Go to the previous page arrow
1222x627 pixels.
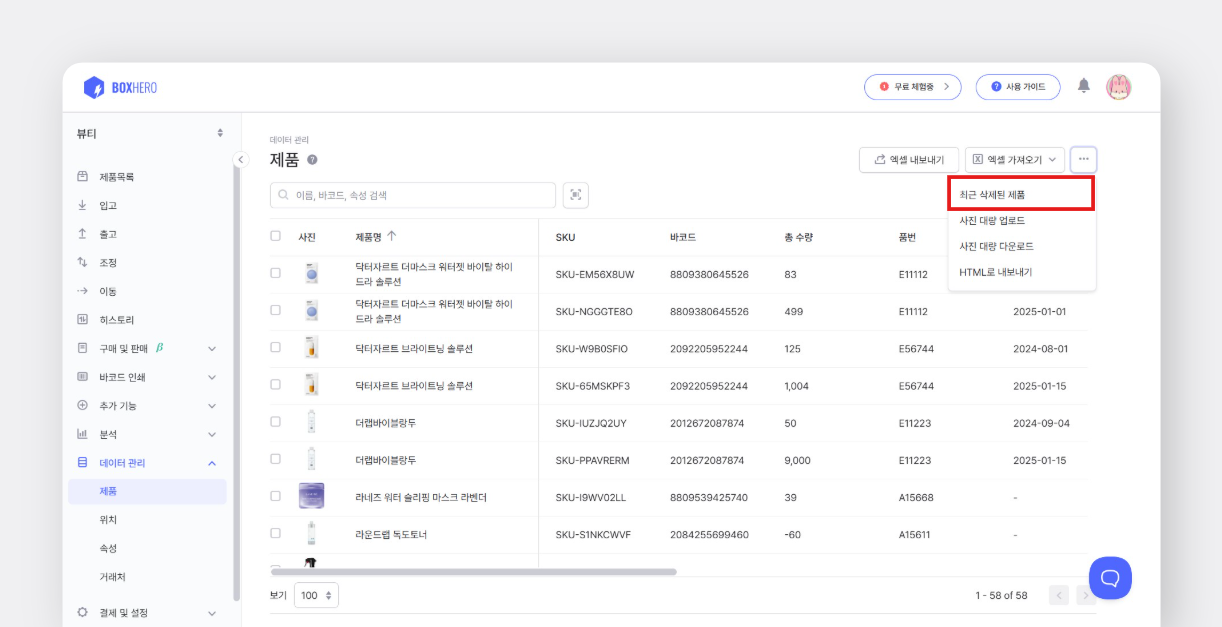pos(1059,595)
